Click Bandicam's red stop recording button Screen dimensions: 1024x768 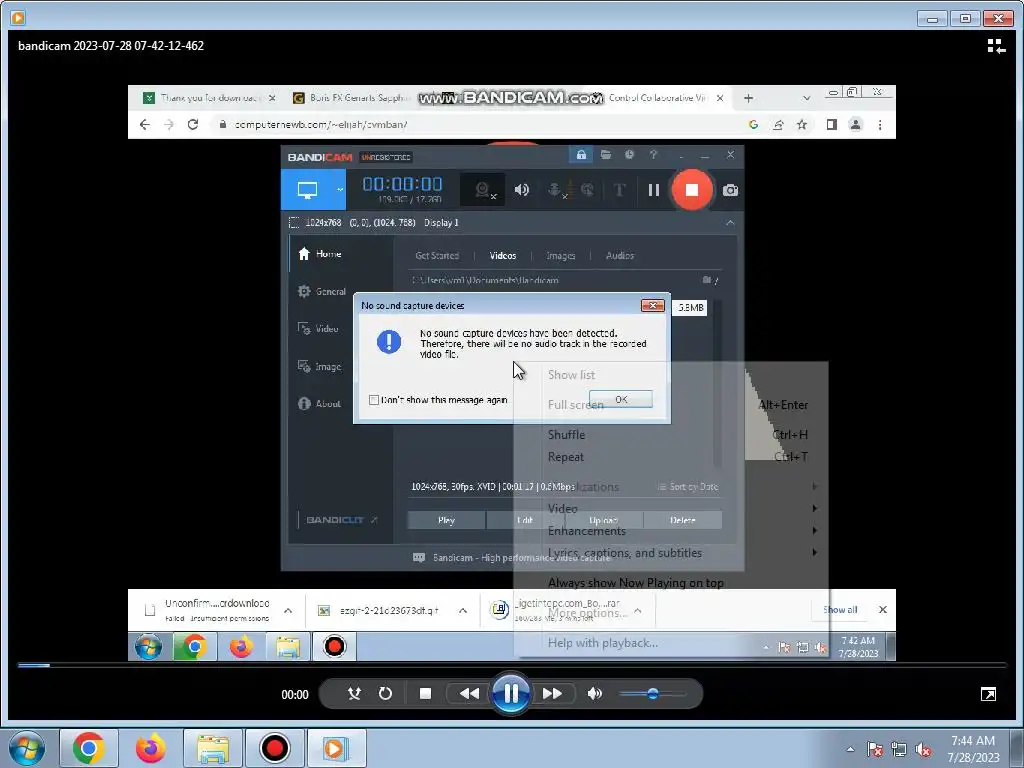pyautogui.click(x=692, y=190)
